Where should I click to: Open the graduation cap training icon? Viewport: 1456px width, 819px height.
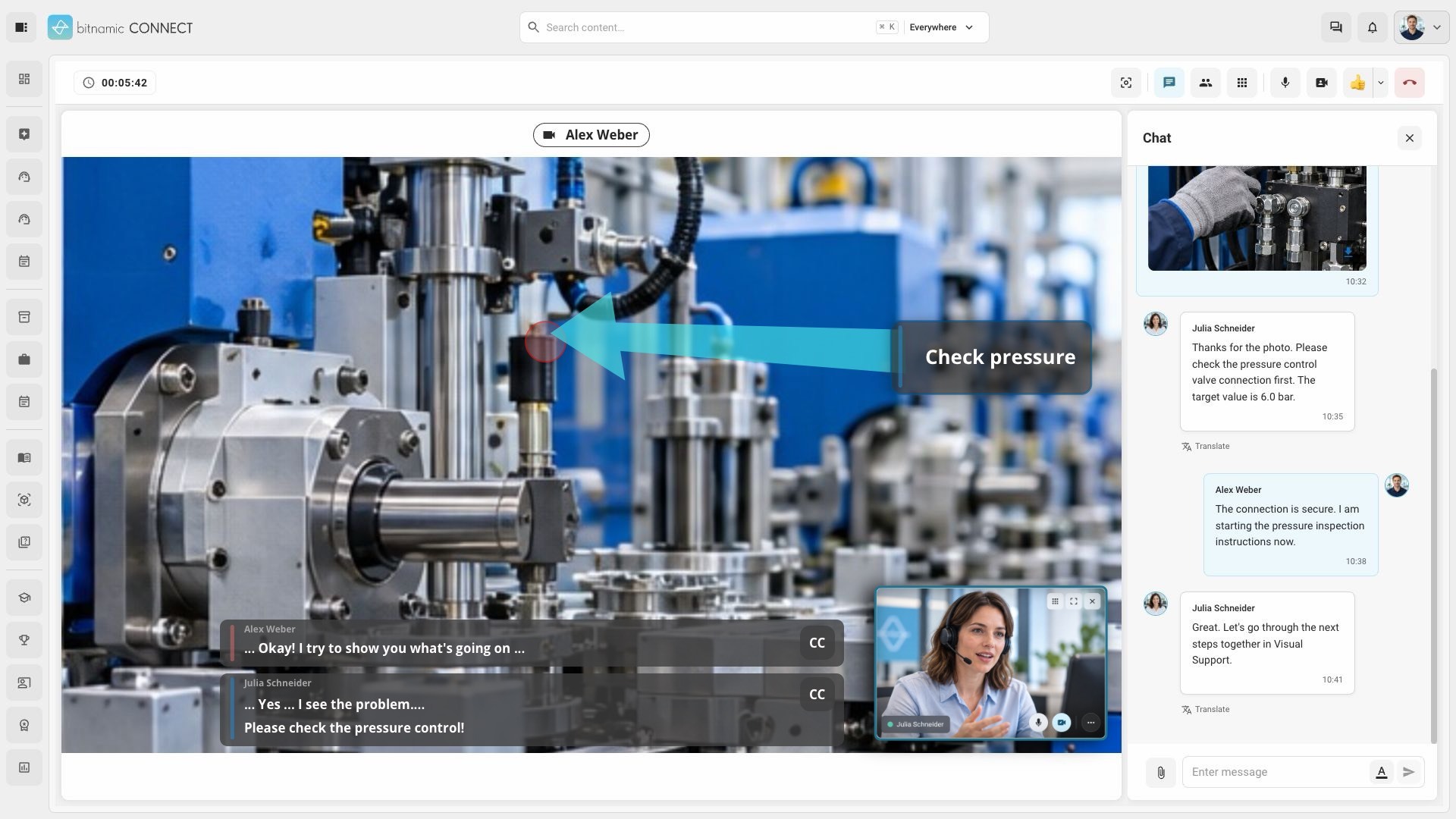(x=24, y=598)
